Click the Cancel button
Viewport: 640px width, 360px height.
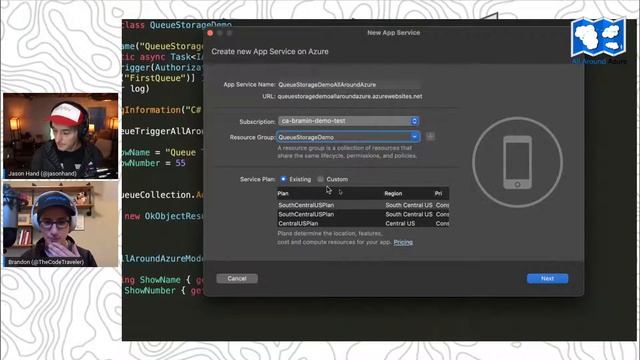pyautogui.click(x=237, y=278)
